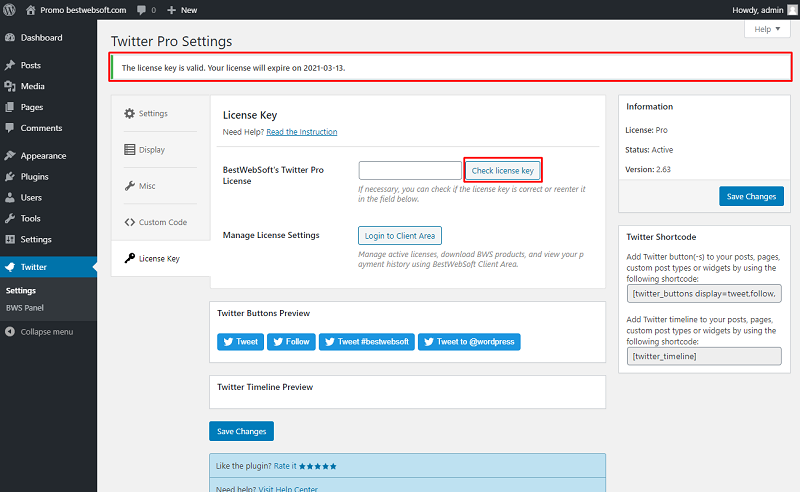Click the Promo bestwebsoft.com site name
Screen dimensions: 800x492
point(83,10)
